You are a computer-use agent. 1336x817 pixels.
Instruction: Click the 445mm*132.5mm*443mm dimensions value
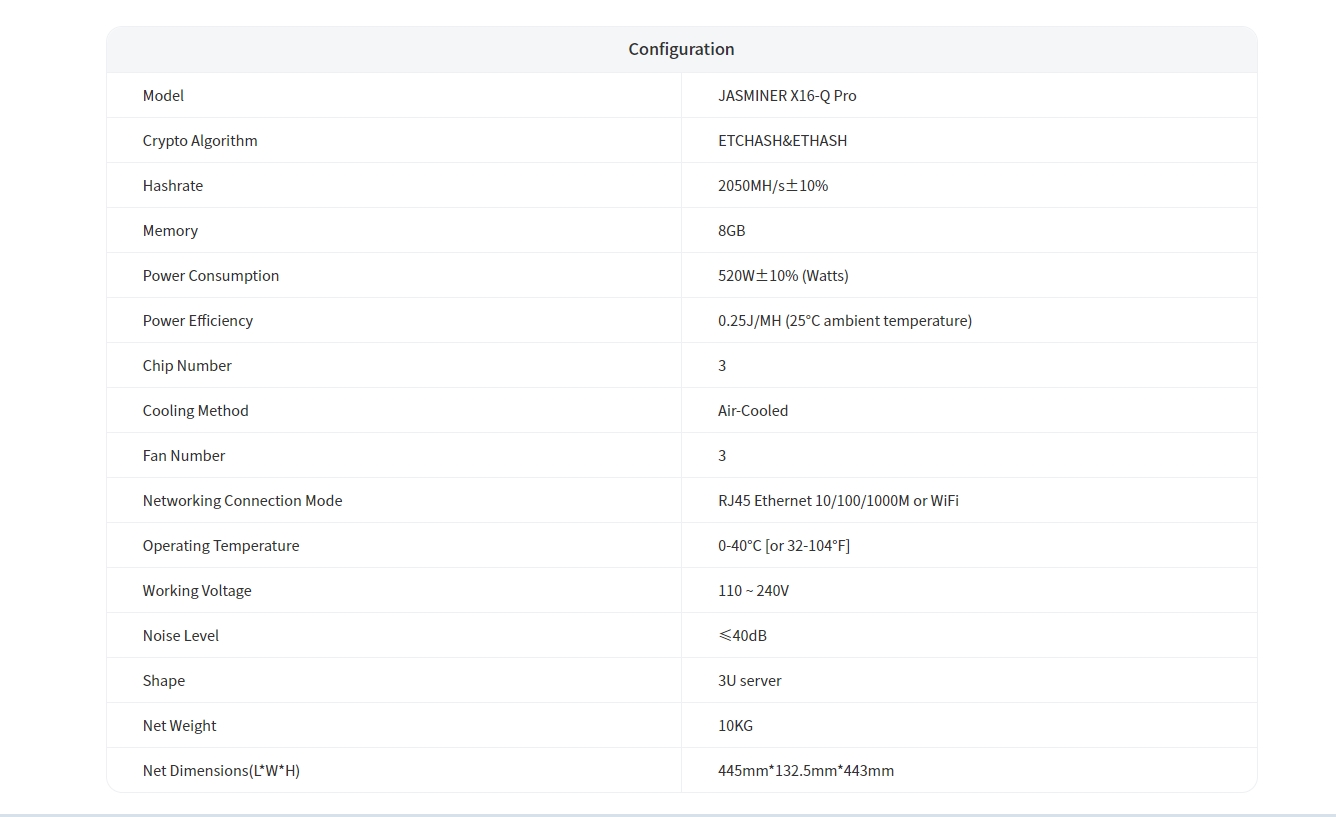click(x=806, y=771)
